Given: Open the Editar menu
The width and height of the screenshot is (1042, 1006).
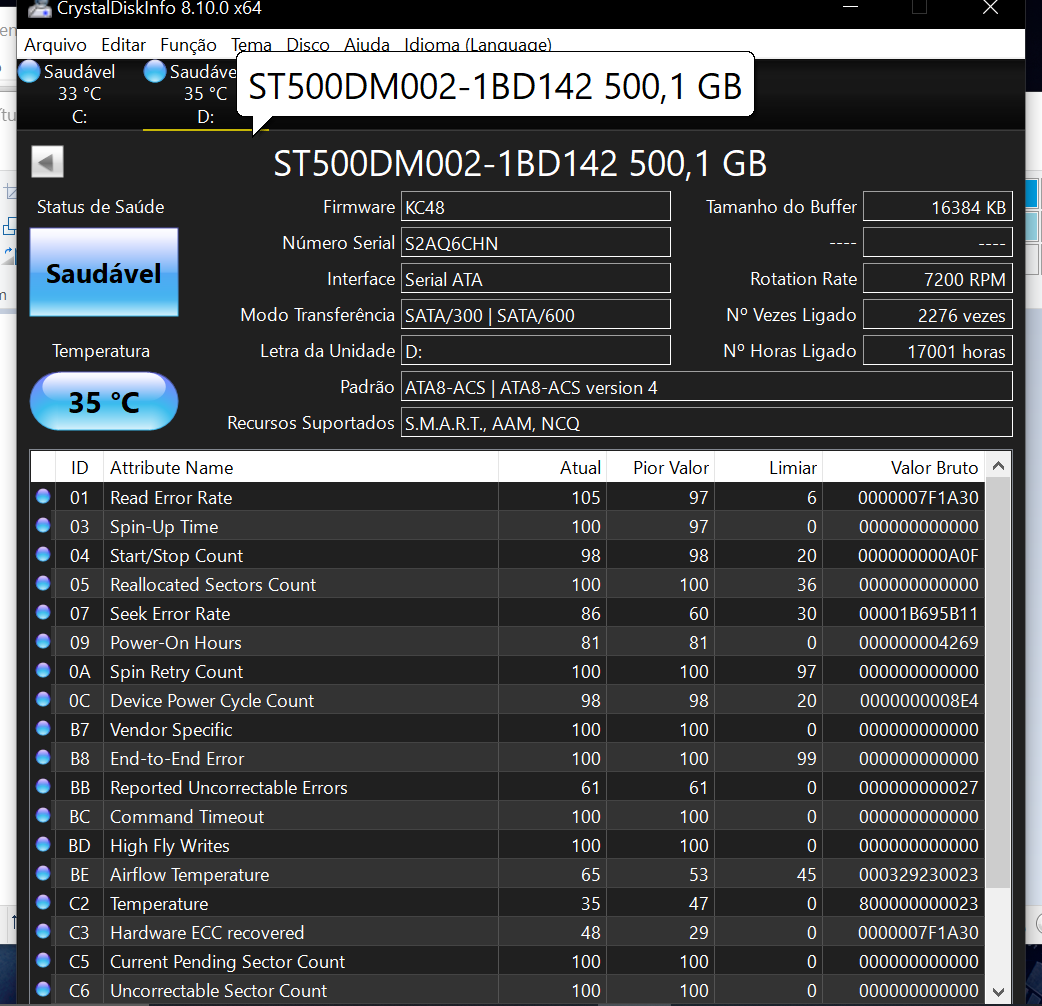Looking at the screenshot, I should tap(123, 45).
